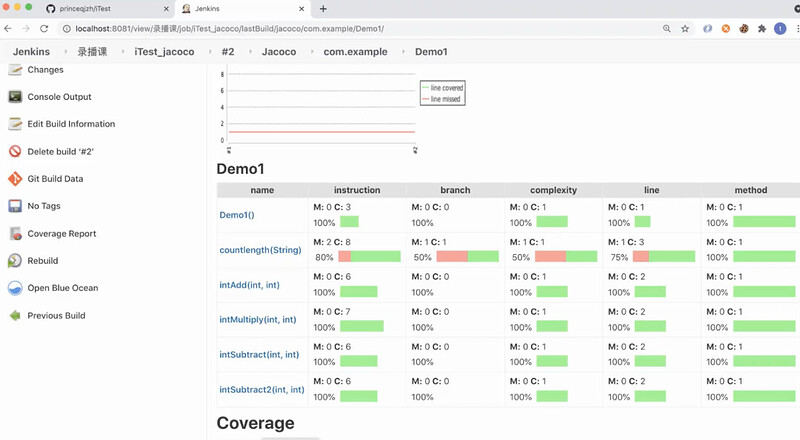
Task: Go to Jenkins breadcrumb home
Action: pyautogui.click(x=31, y=52)
